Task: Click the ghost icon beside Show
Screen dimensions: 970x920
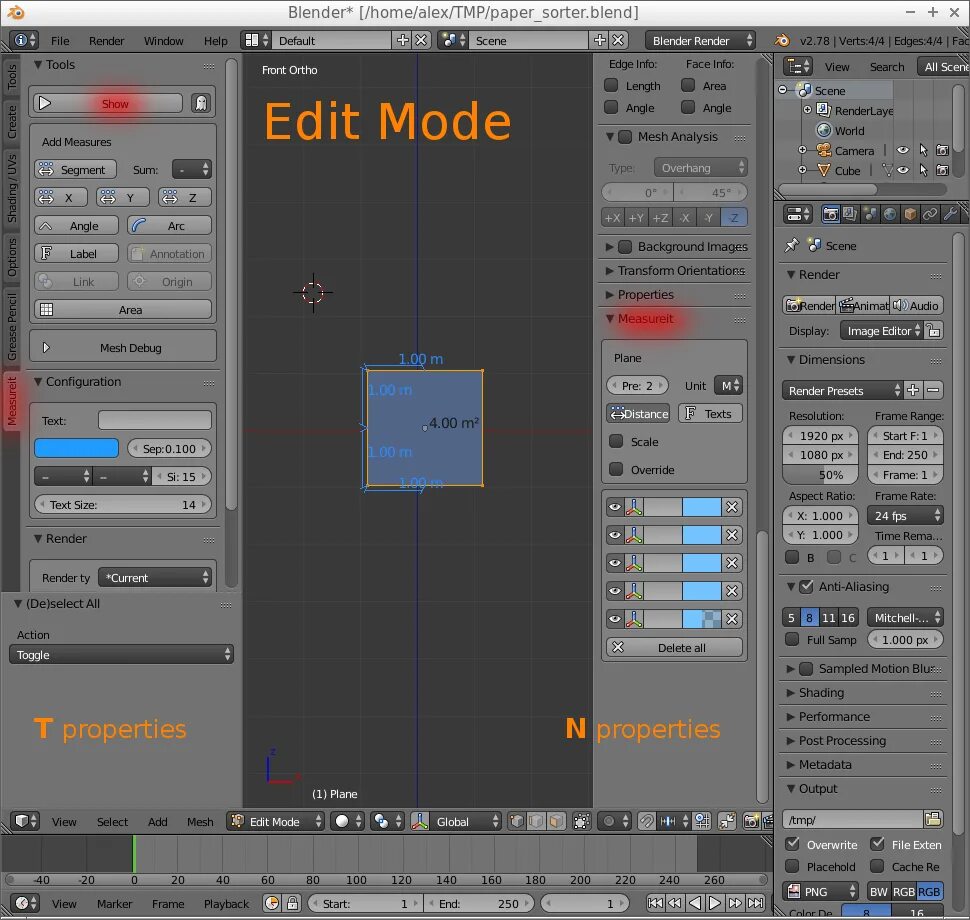Action: click(x=201, y=103)
